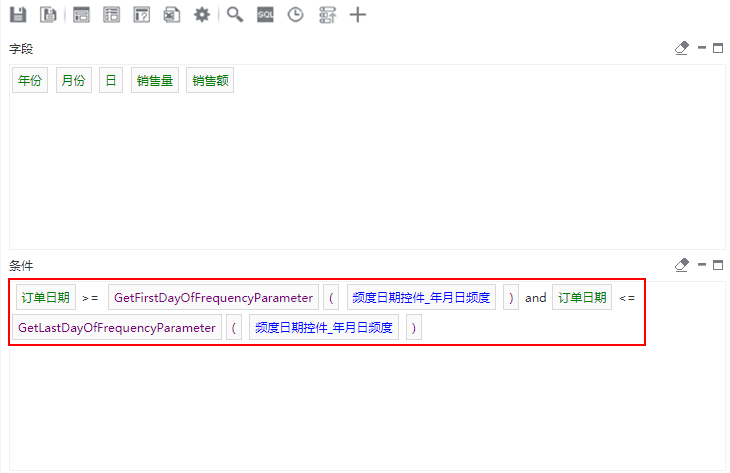Image resolution: width=730 pixels, height=473 pixels.
Task: Select the 日 field chip
Action: (111, 81)
